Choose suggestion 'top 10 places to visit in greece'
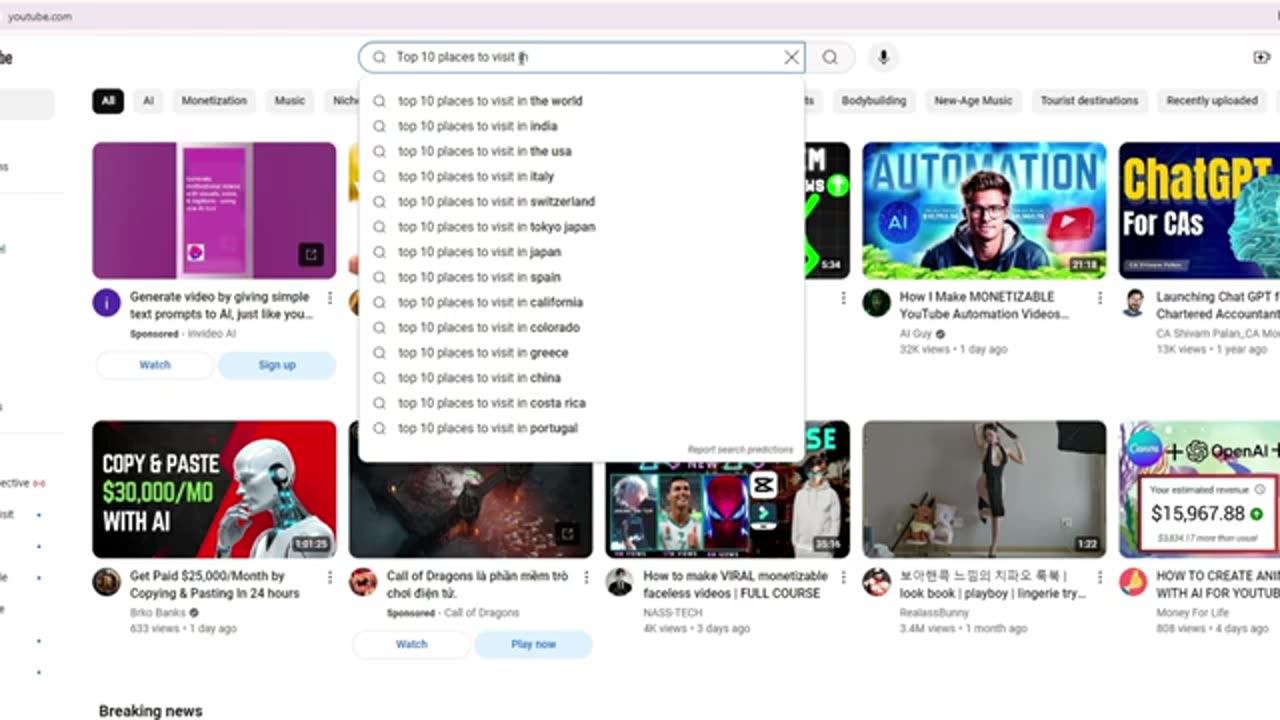Viewport: 1280px width, 720px height. coord(582,353)
